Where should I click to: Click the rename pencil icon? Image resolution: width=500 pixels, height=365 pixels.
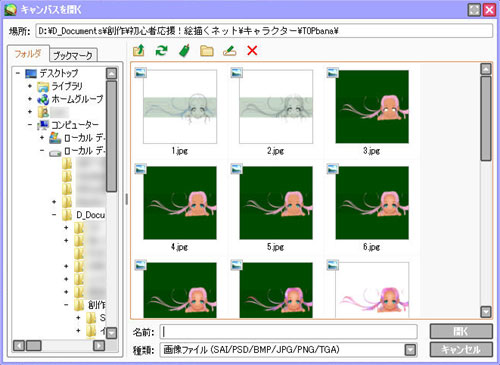pyautogui.click(x=229, y=51)
